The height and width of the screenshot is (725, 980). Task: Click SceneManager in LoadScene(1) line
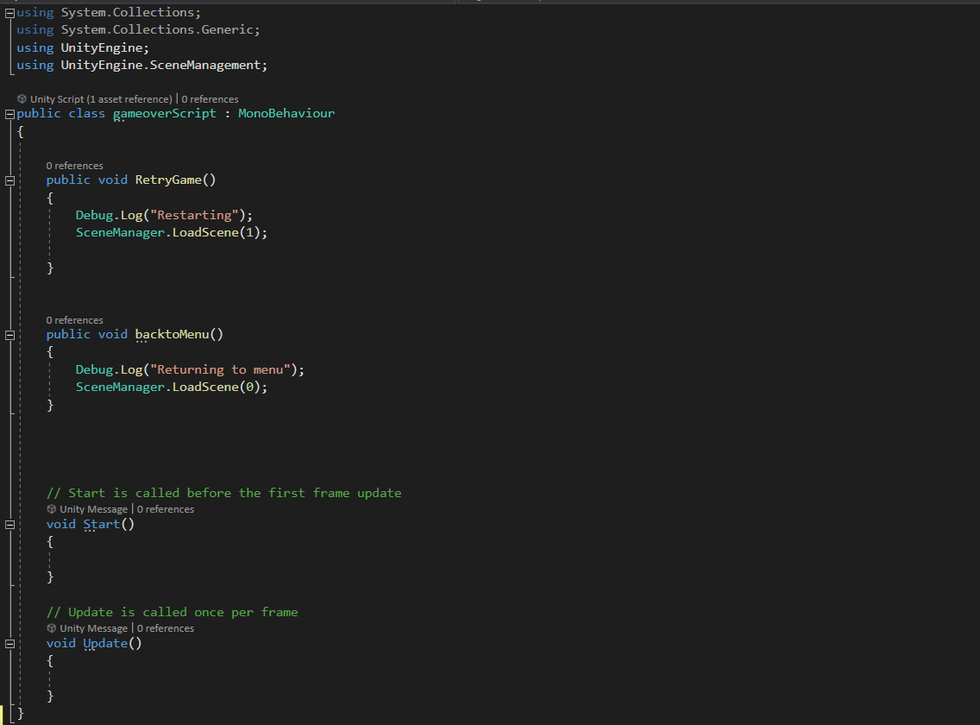click(x=120, y=232)
